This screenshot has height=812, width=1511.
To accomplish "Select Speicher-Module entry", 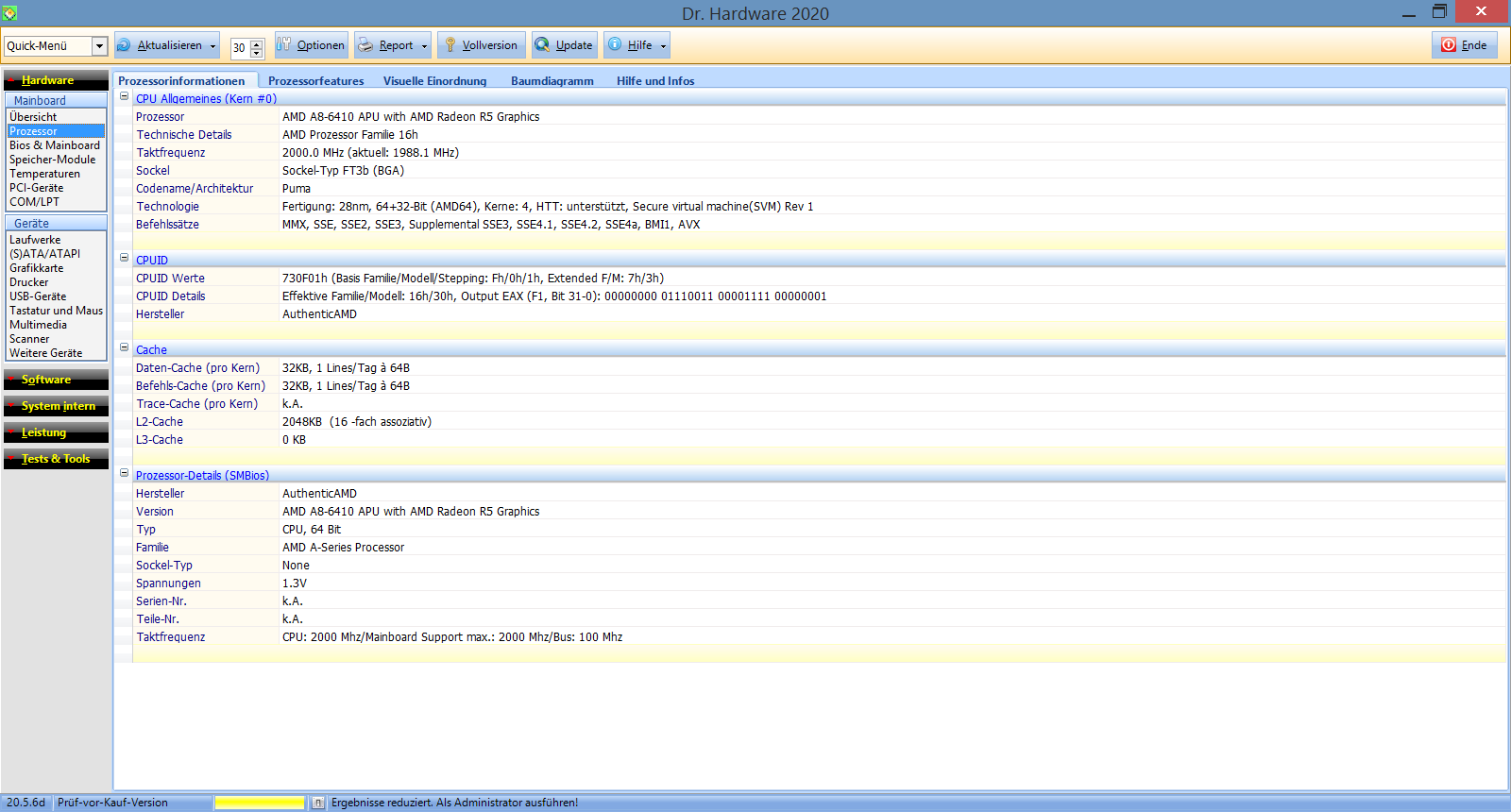I will 57,160.
